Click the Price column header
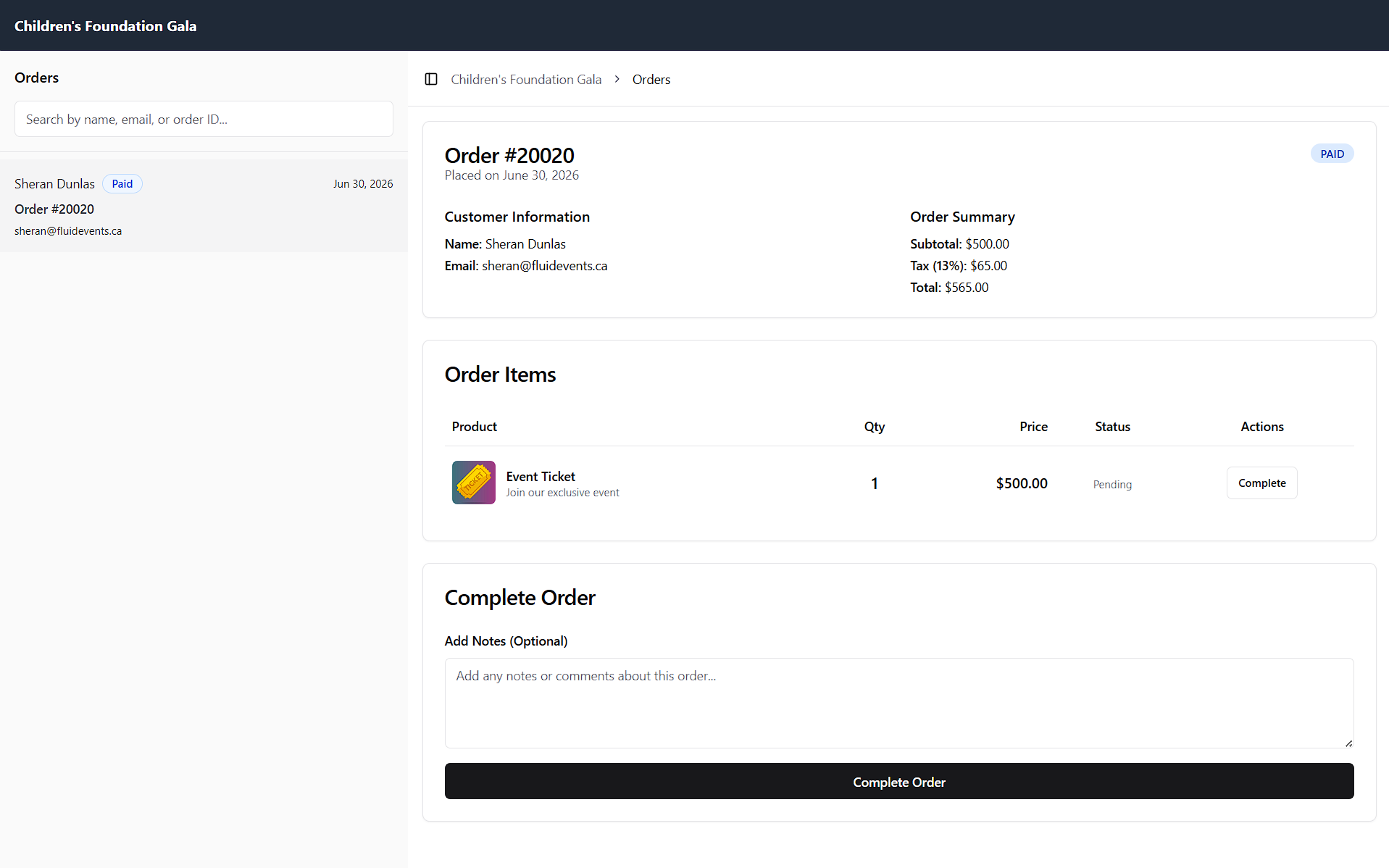Image resolution: width=1389 pixels, height=868 pixels. tap(1033, 427)
